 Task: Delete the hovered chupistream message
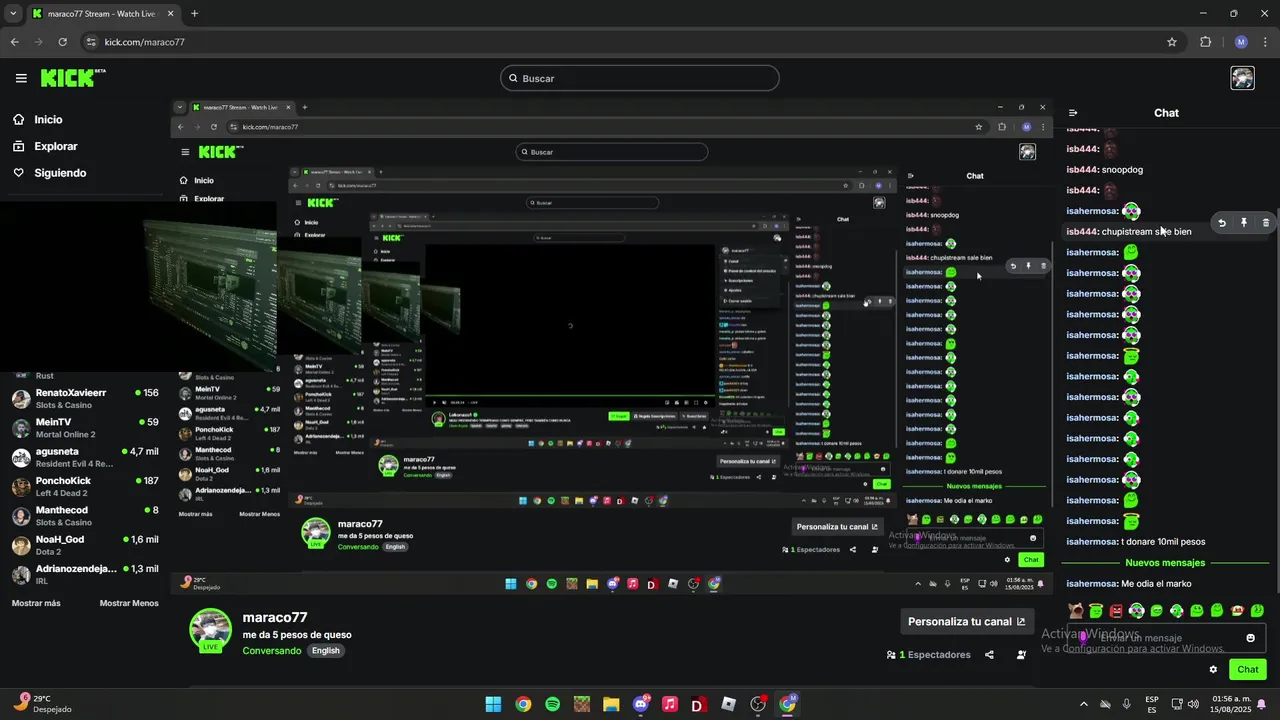1265,223
